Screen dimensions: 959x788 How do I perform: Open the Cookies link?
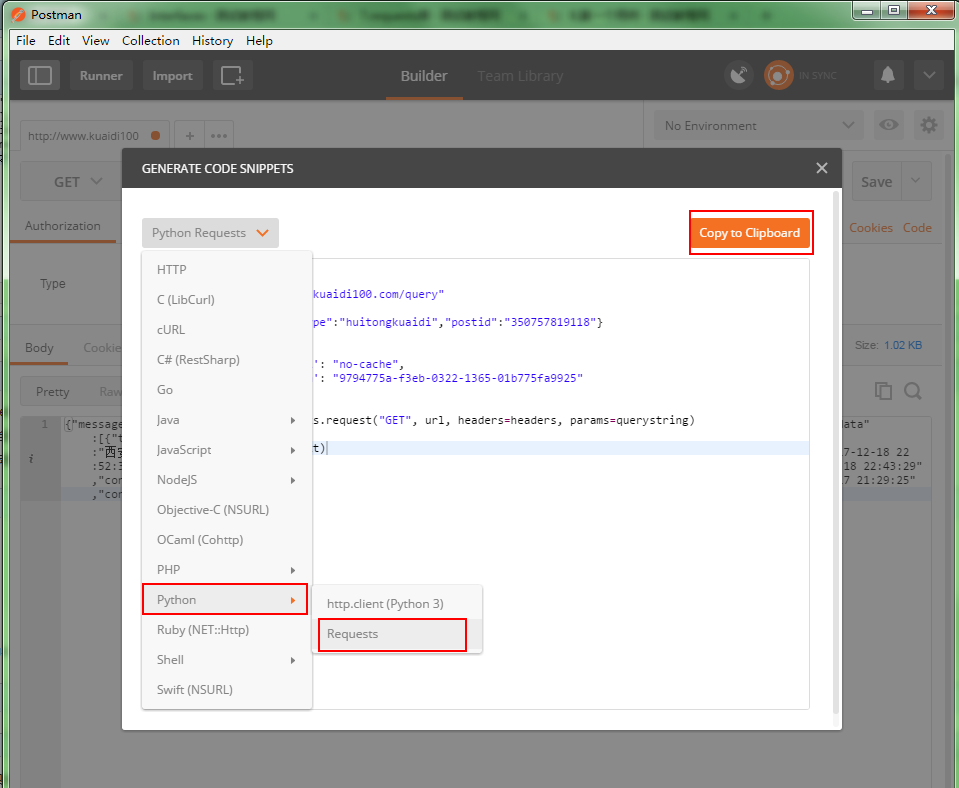871,228
